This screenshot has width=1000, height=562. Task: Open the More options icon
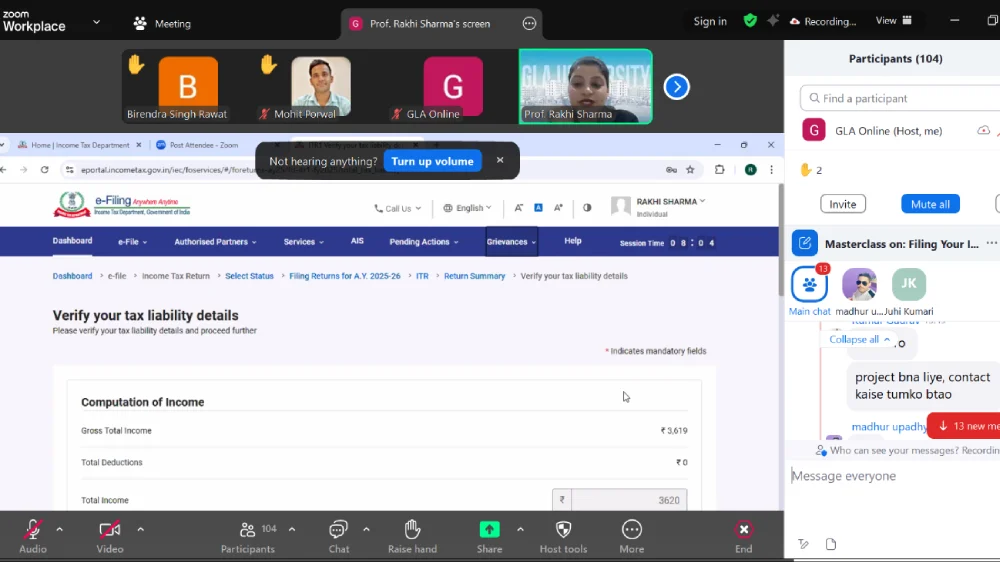pyautogui.click(x=631, y=529)
